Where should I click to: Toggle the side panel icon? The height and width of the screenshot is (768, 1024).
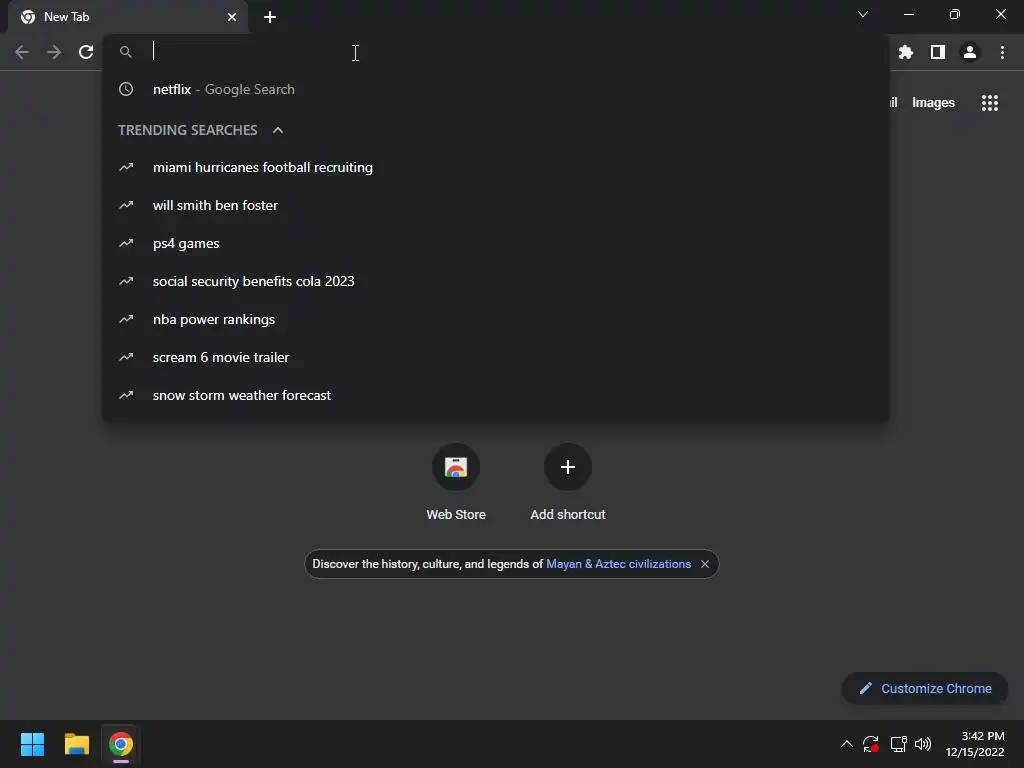point(938,52)
